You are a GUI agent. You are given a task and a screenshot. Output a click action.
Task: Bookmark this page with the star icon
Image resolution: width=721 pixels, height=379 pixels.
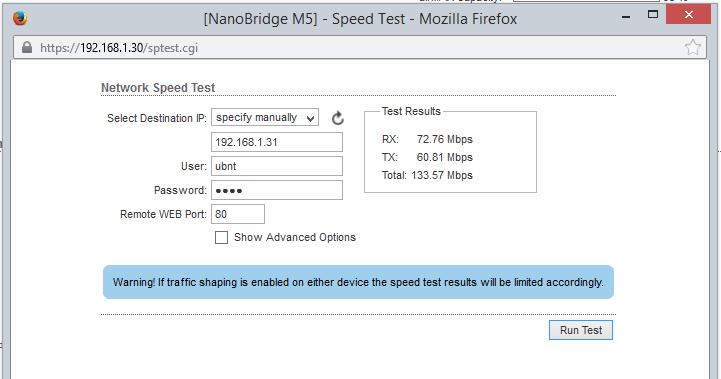[x=692, y=47]
